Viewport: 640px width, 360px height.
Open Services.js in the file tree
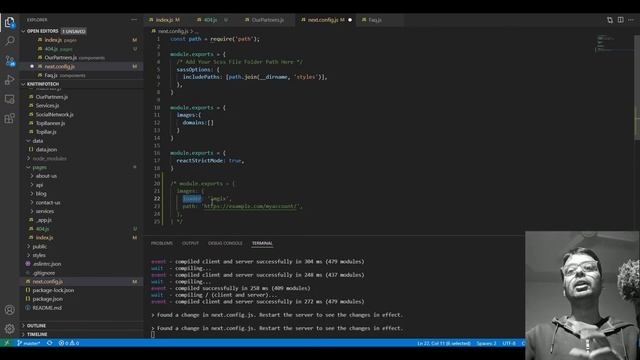(x=82, y=106)
